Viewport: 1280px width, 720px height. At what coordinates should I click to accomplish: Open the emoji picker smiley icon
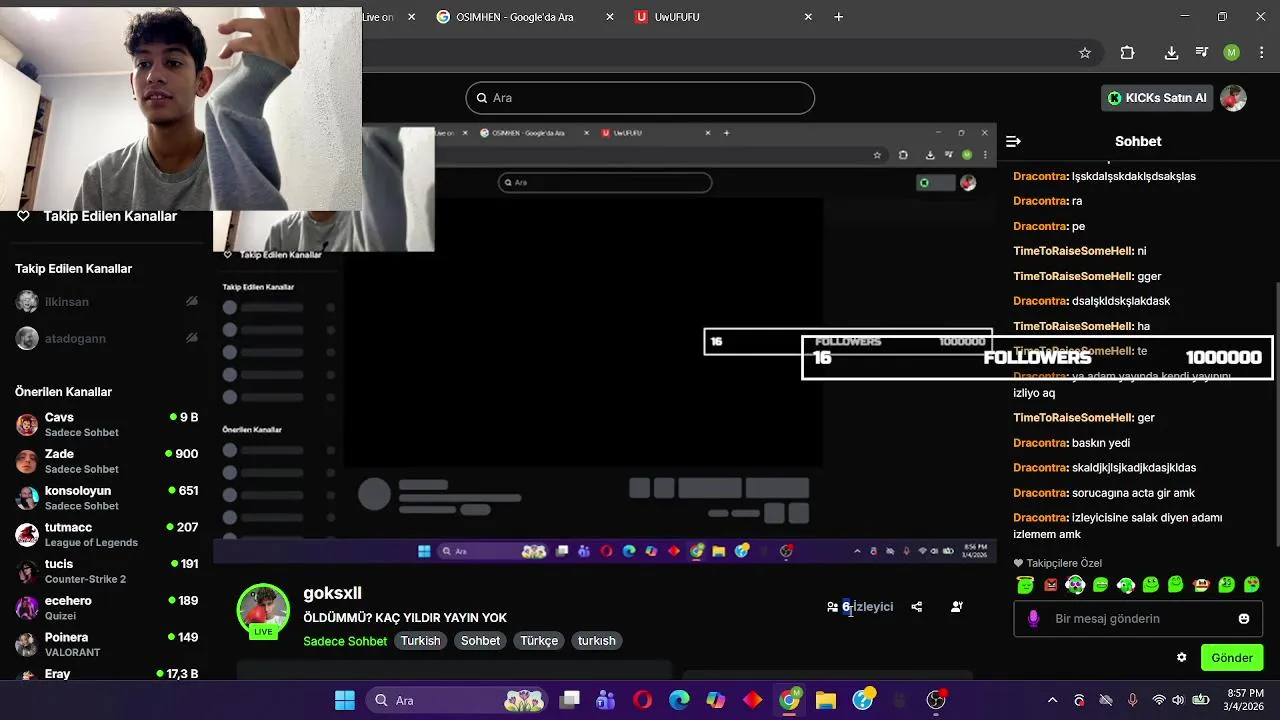1244,619
